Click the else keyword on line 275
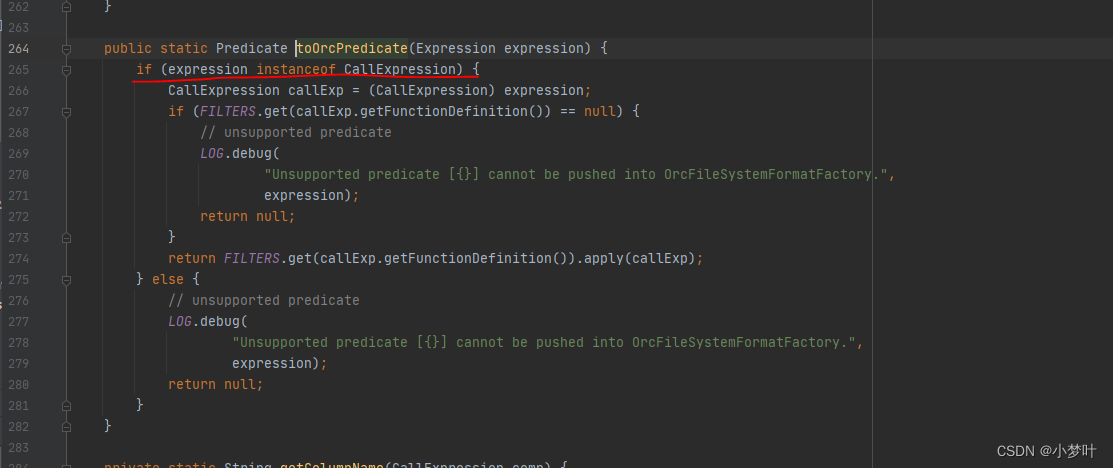 tap(168, 279)
